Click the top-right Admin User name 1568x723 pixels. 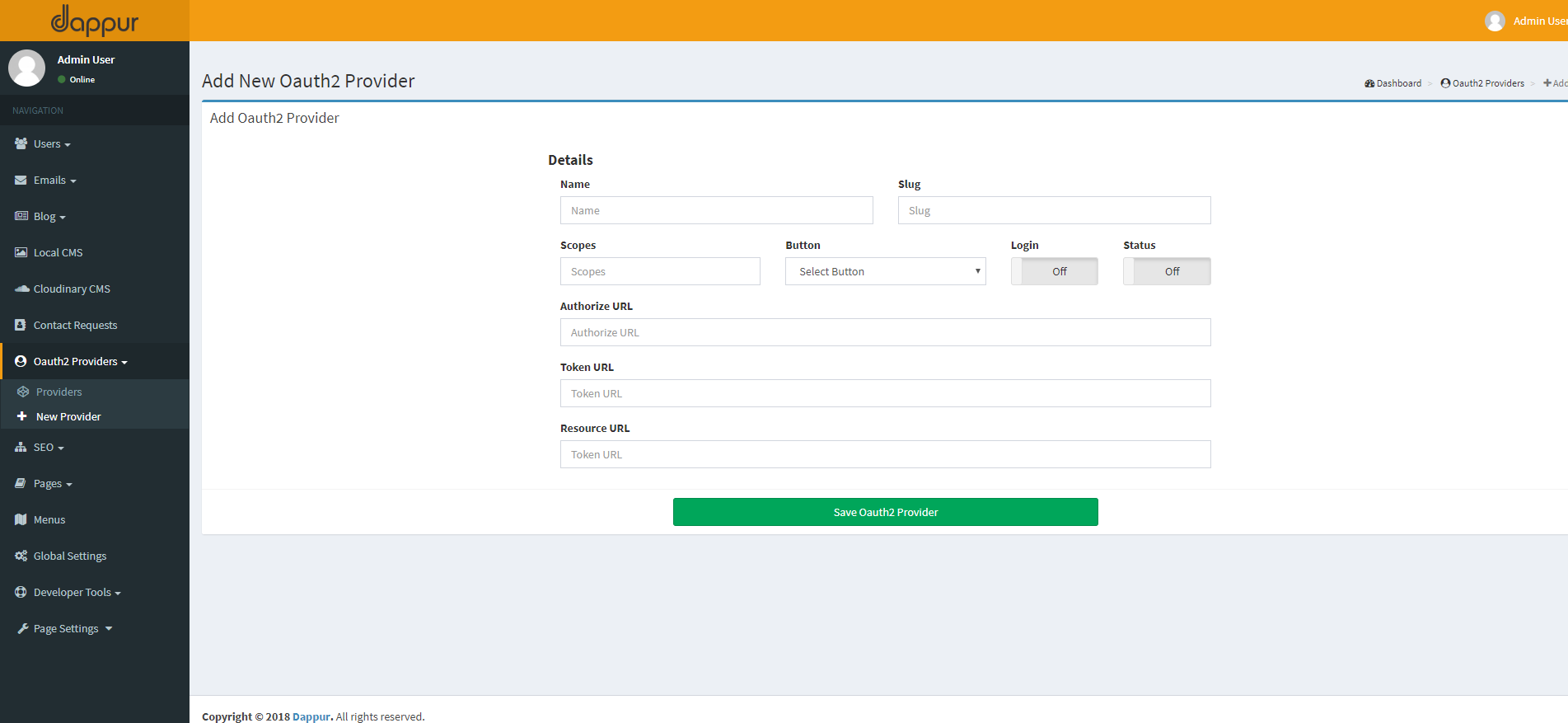point(1540,21)
